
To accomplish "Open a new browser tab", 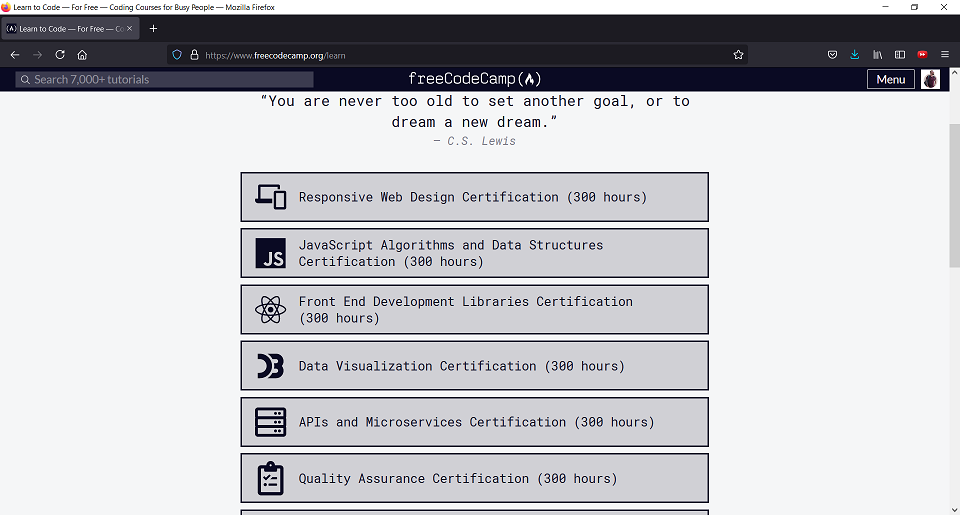I will click(153, 29).
